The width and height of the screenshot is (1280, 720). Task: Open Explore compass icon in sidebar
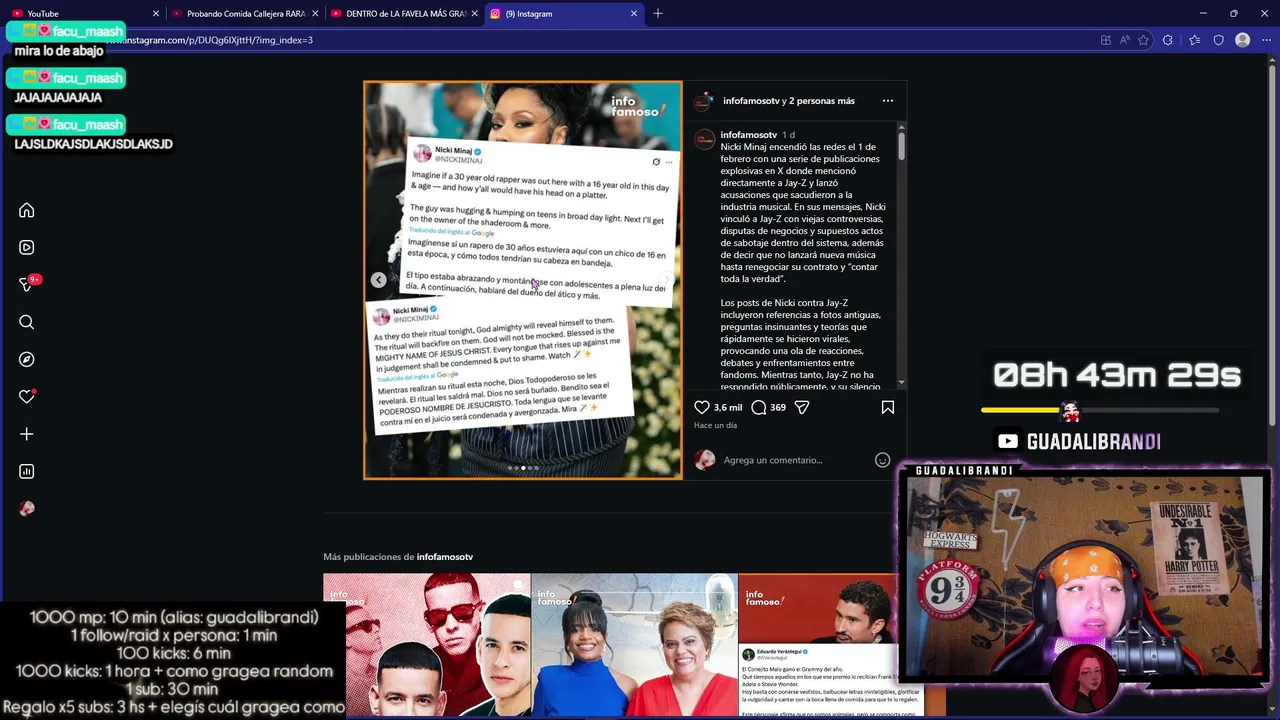(27, 359)
